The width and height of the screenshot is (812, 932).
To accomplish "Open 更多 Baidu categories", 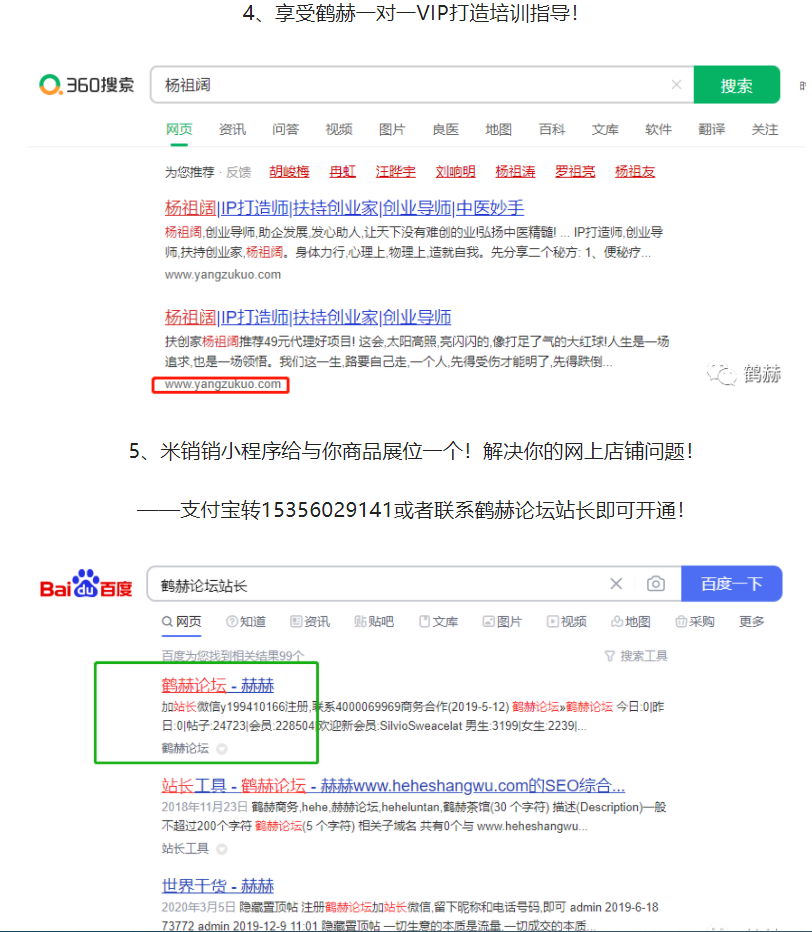I will (751, 621).
